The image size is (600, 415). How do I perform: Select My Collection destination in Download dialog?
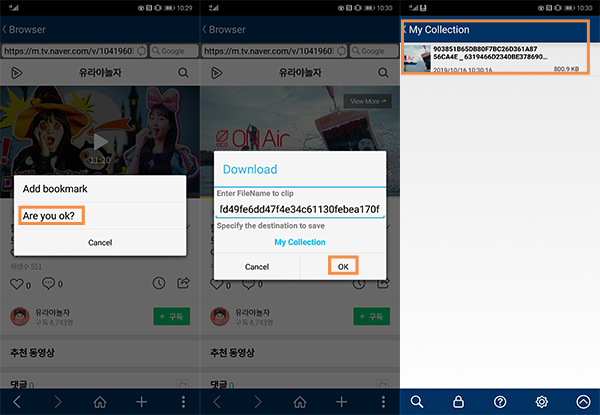[300, 242]
